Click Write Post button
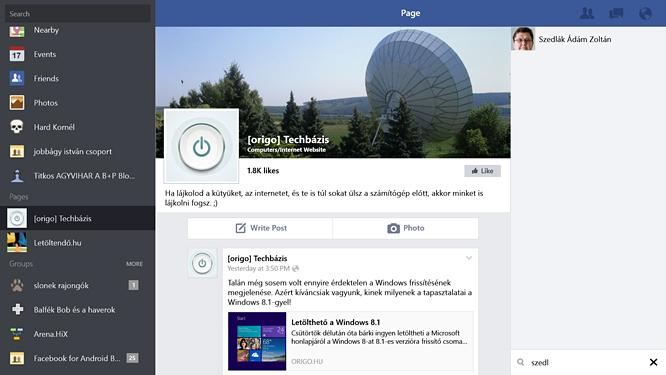The width and height of the screenshot is (666, 375). click(x=260, y=228)
